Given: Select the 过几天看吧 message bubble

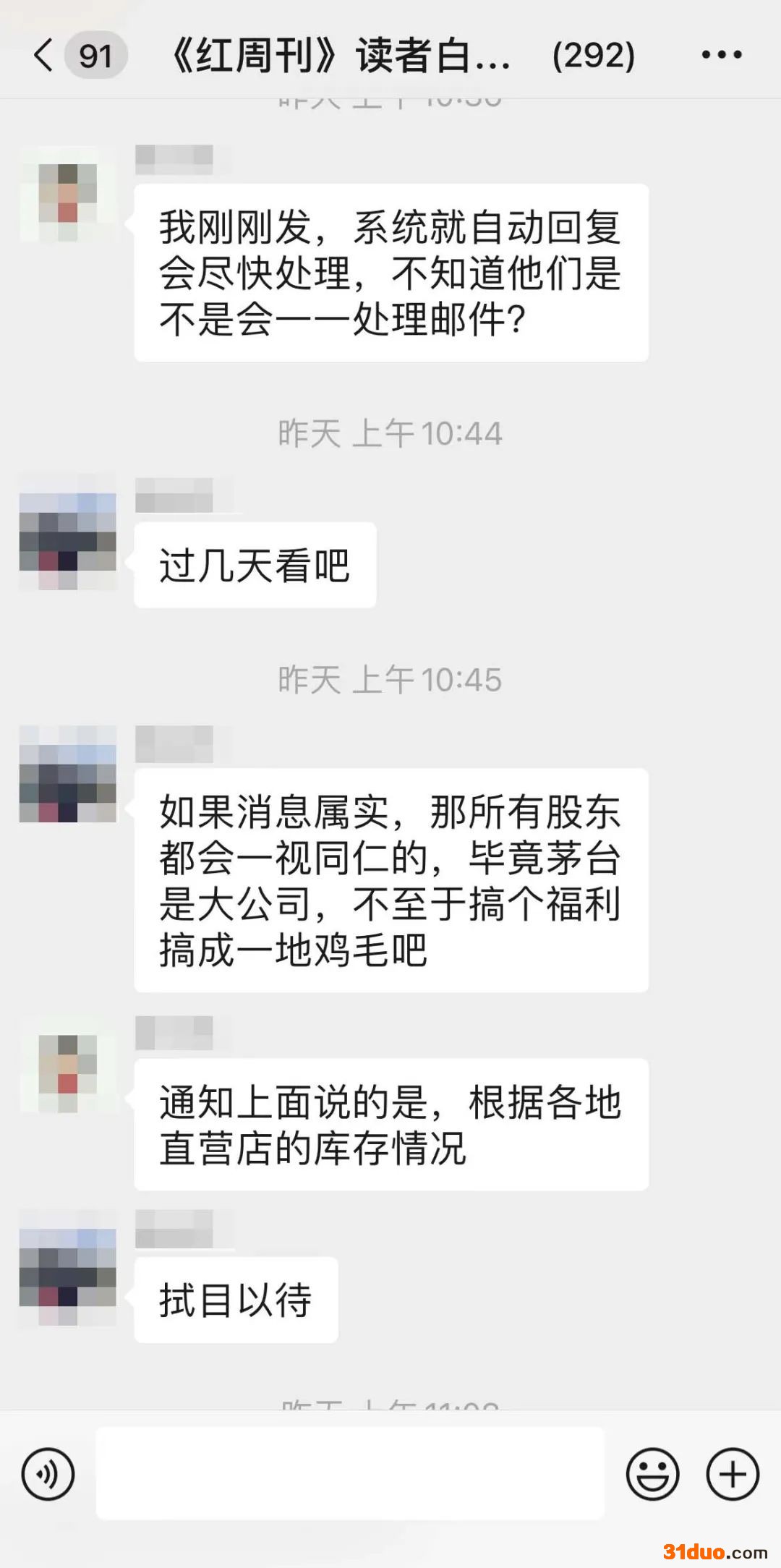Looking at the screenshot, I should pyautogui.click(x=255, y=565).
